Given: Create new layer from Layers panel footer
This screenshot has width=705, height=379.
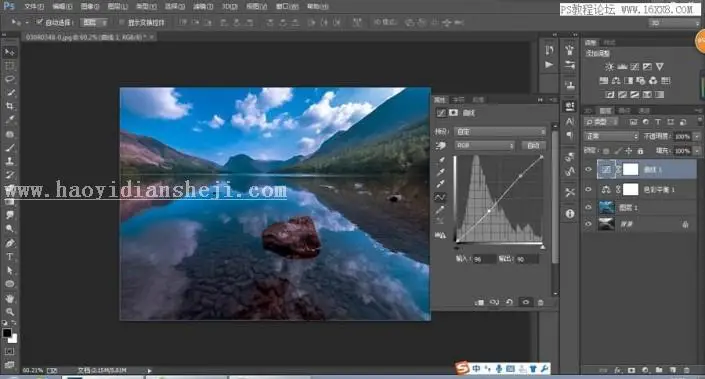Looking at the screenshot, I should click(x=673, y=370).
